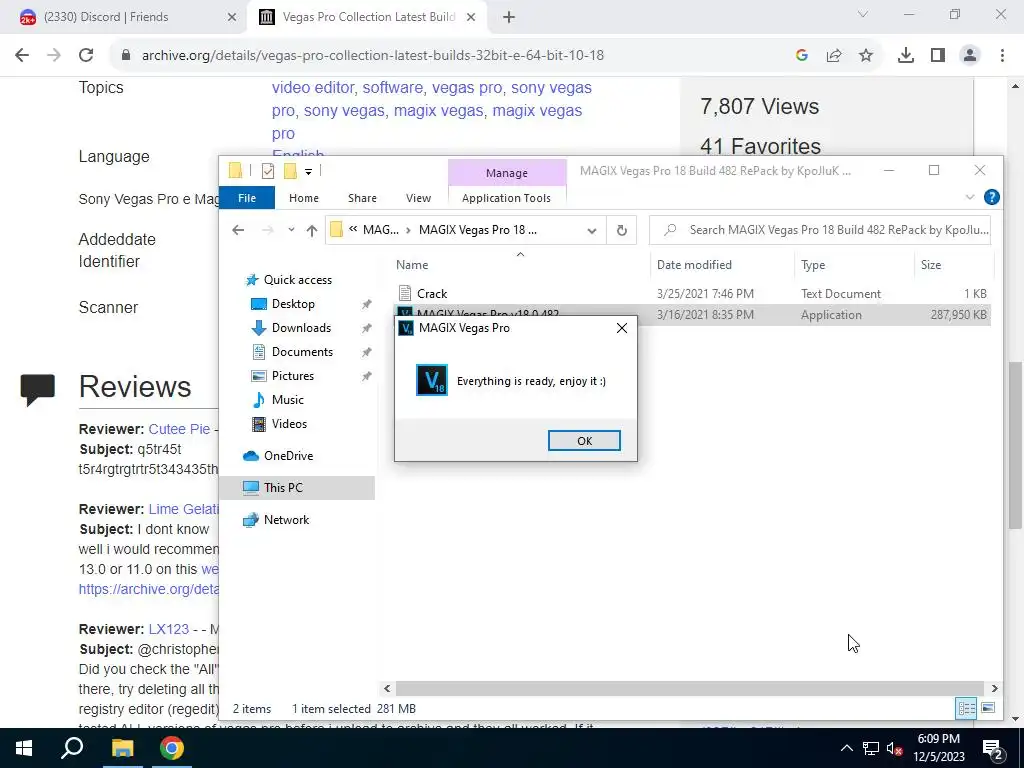
Task: Expand the address bar history dropdown
Action: pyautogui.click(x=592, y=231)
